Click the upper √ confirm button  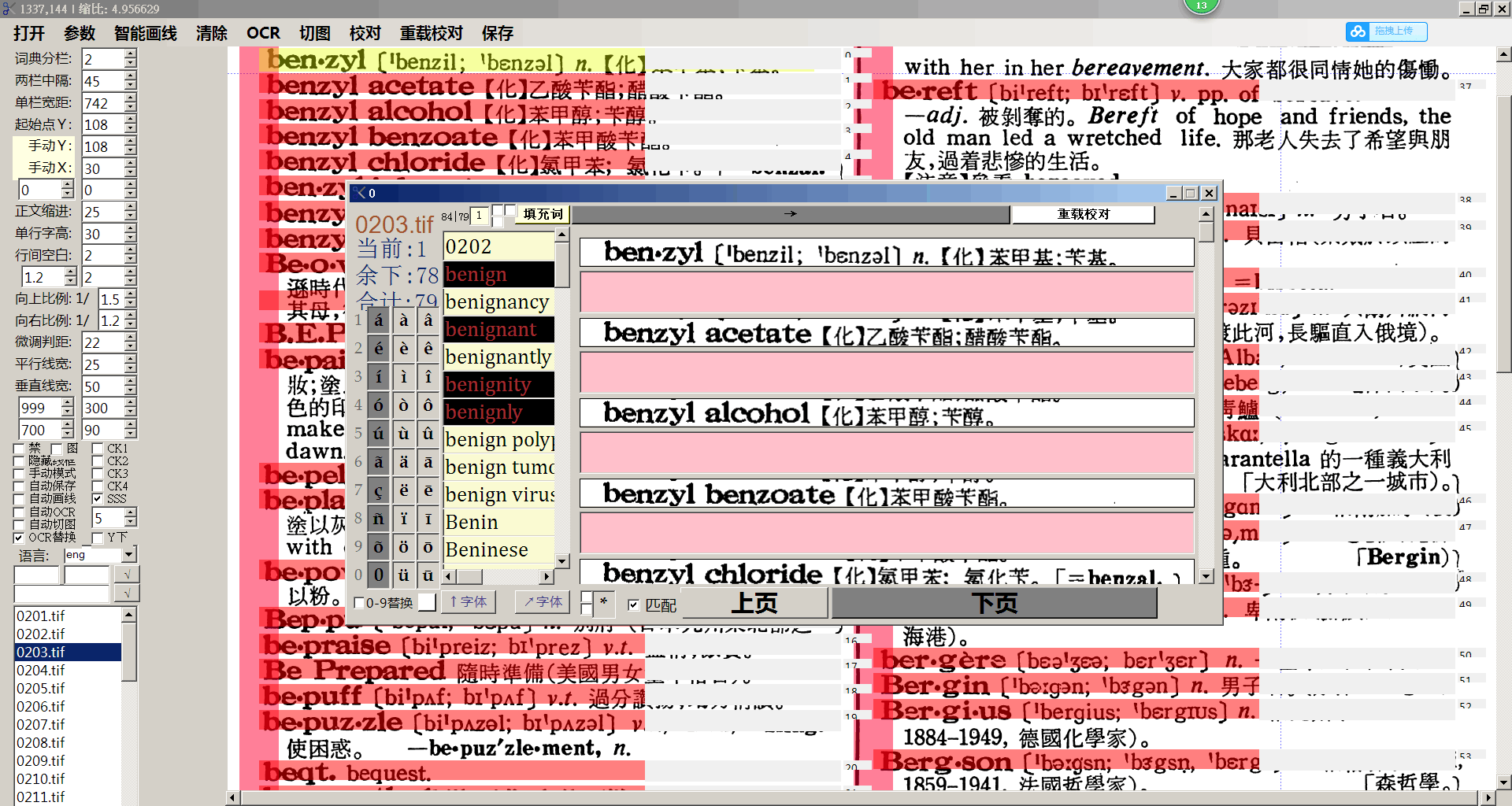(127, 575)
